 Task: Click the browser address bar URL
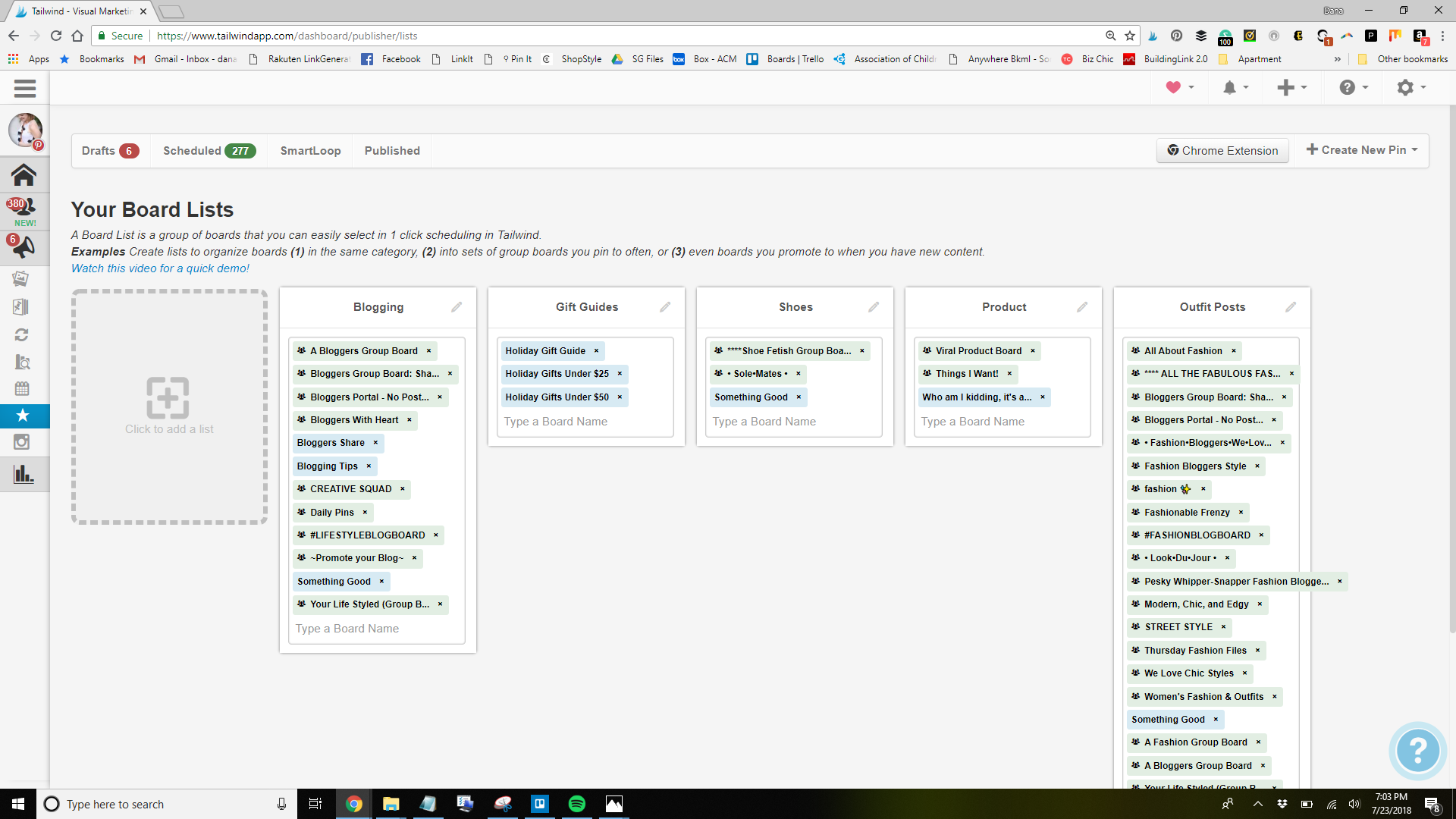[x=287, y=36]
